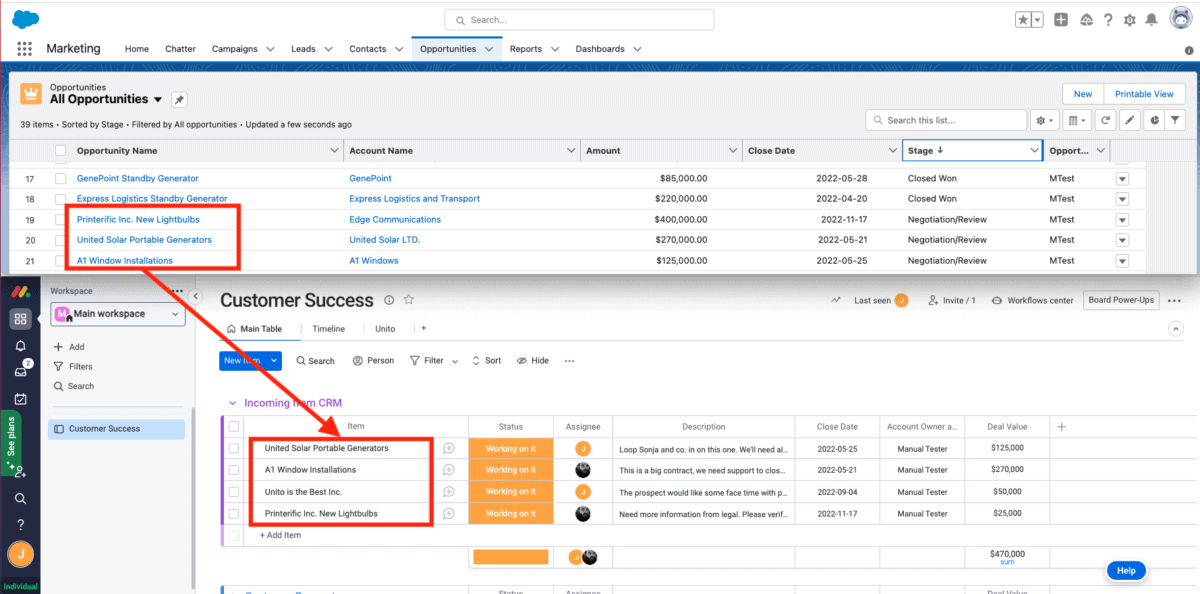Check the Unito is the Best Inc. row
The image size is (1200, 594).
(232, 491)
